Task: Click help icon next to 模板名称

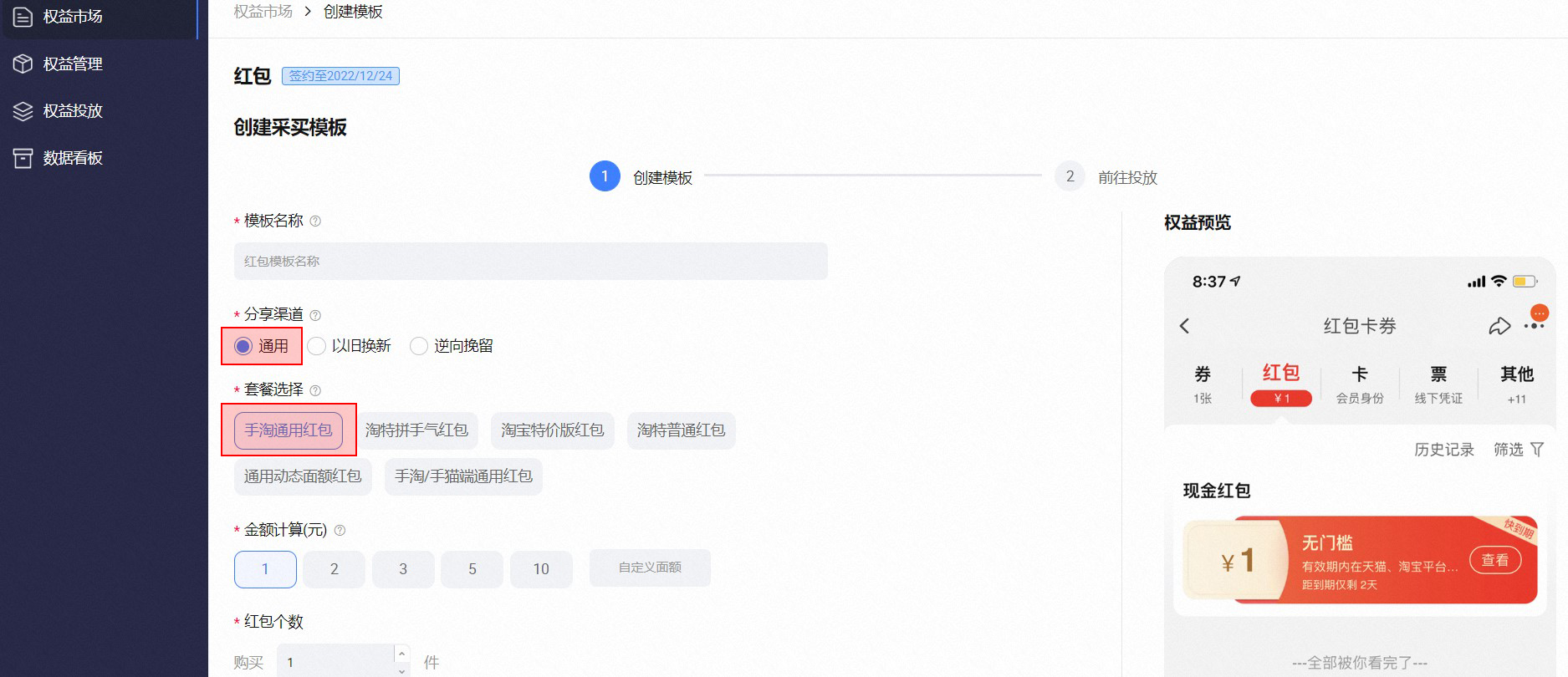Action: point(315,221)
